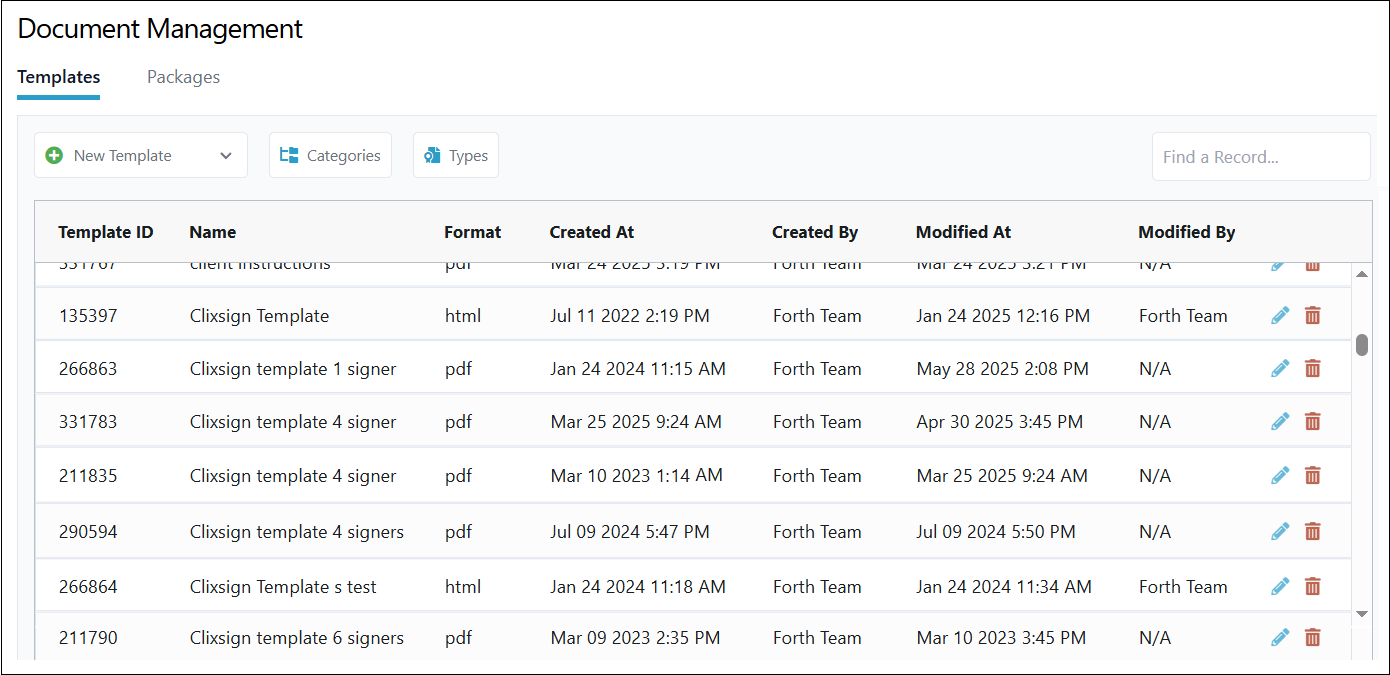Switch to the Packages tab
The height and width of the screenshot is (675, 1390).
point(183,77)
